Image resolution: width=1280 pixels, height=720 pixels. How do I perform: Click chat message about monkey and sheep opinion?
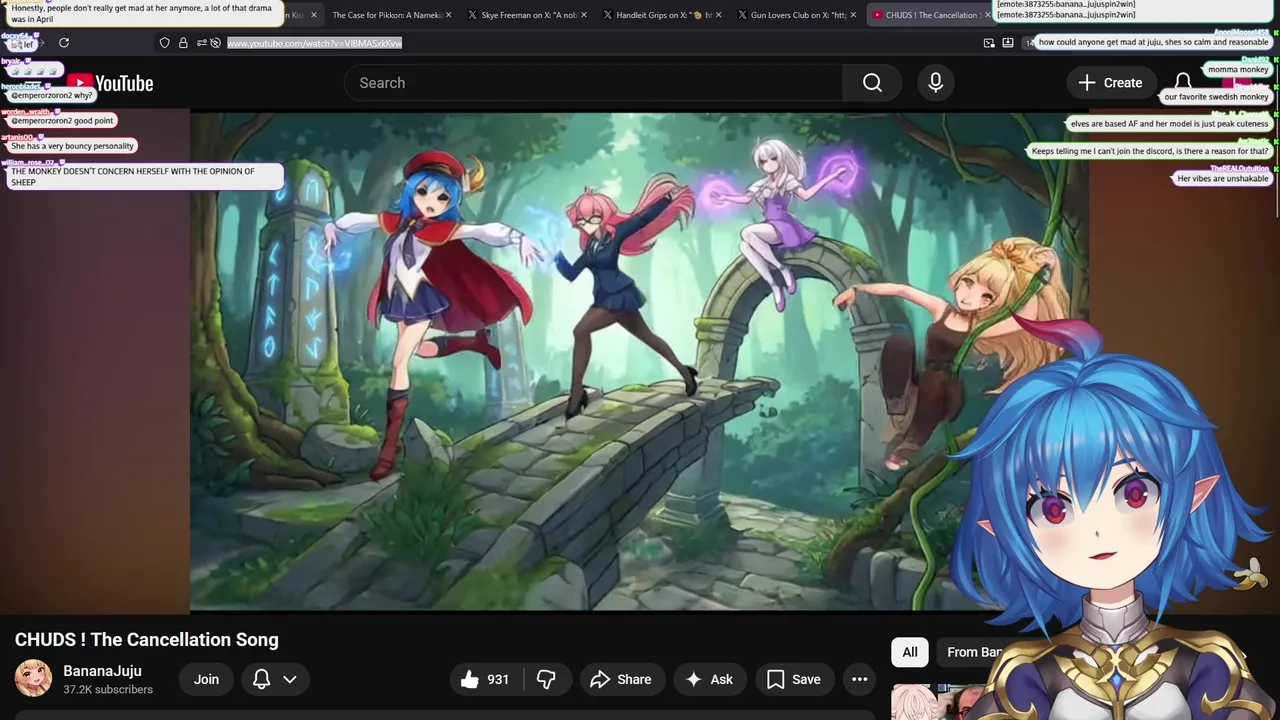pyautogui.click(x=145, y=177)
